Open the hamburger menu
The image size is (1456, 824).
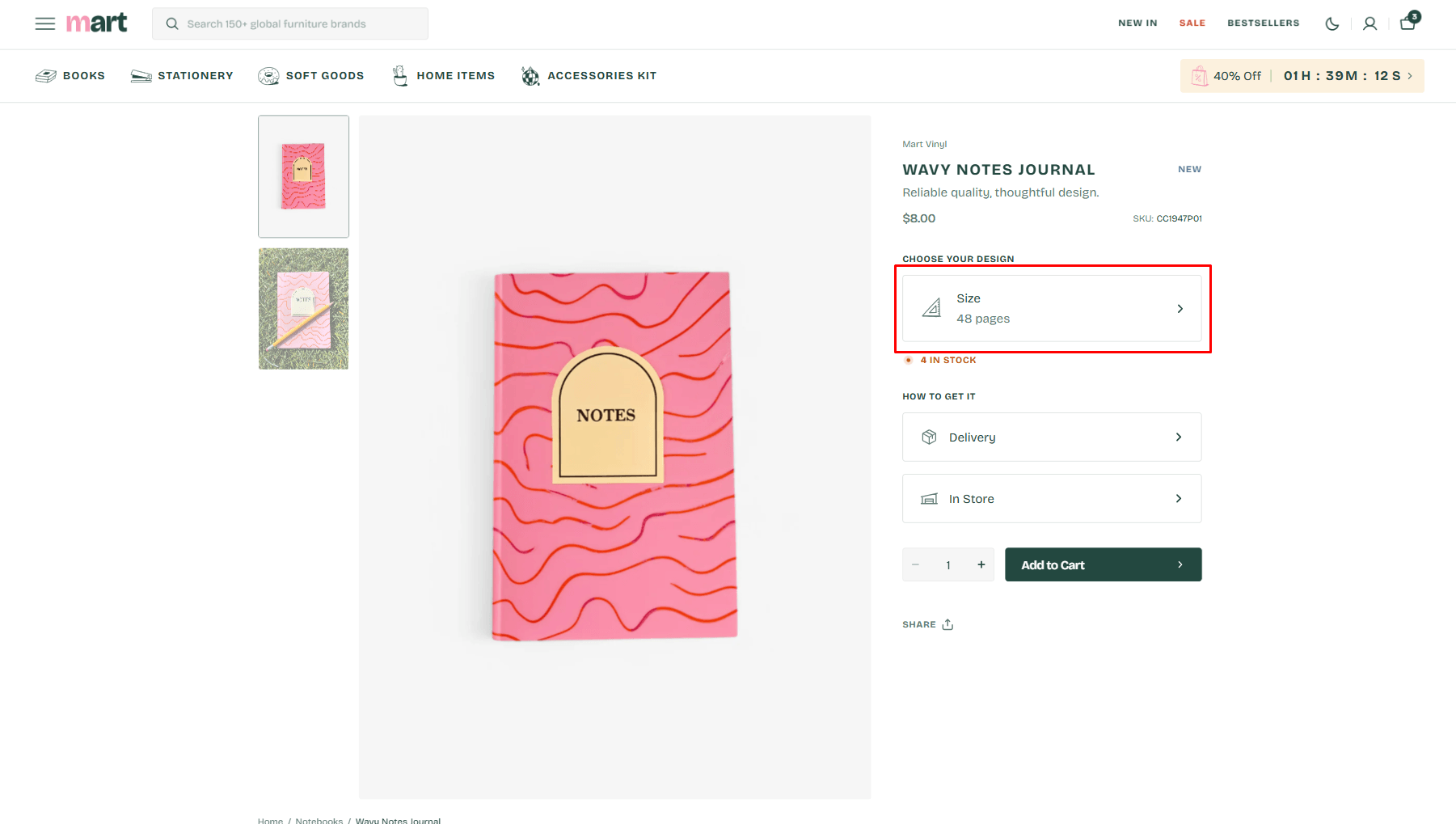45,23
